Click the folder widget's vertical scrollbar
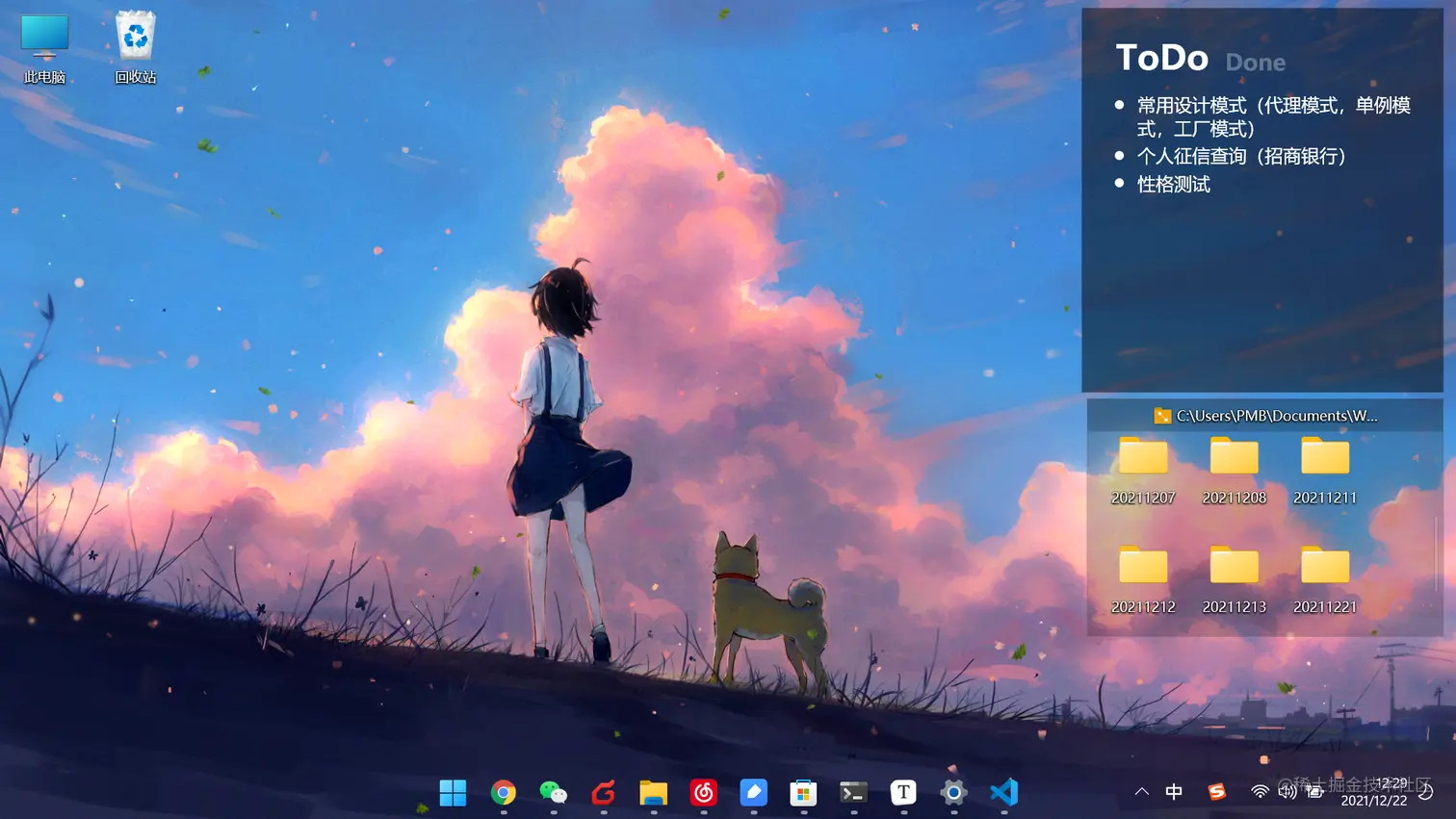The image size is (1456, 819). 1436,552
